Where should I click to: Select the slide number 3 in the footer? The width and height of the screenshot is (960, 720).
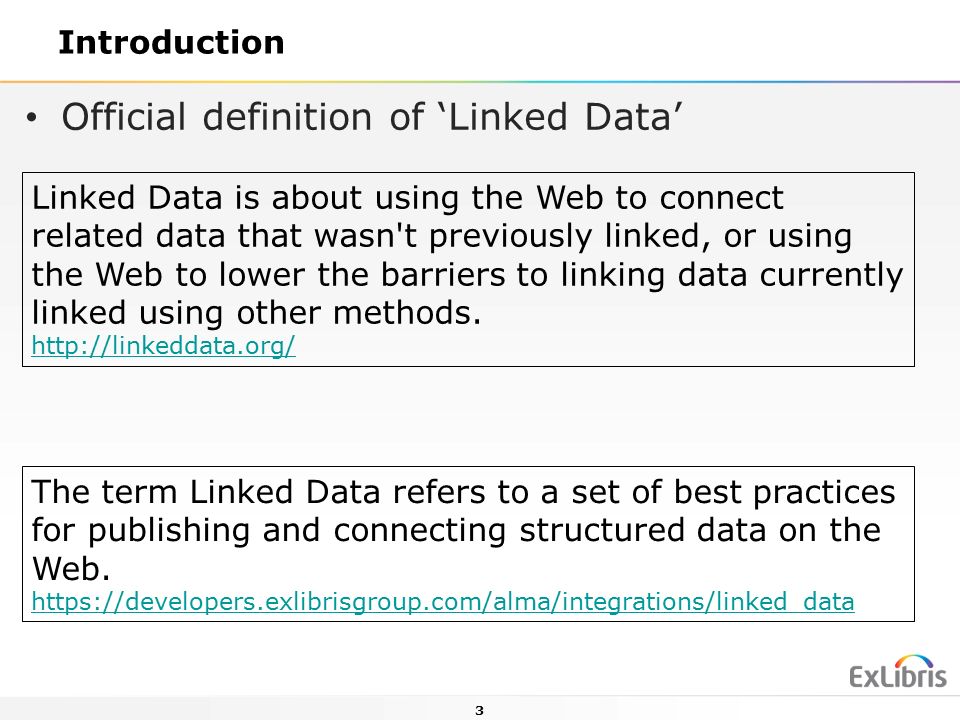479,711
